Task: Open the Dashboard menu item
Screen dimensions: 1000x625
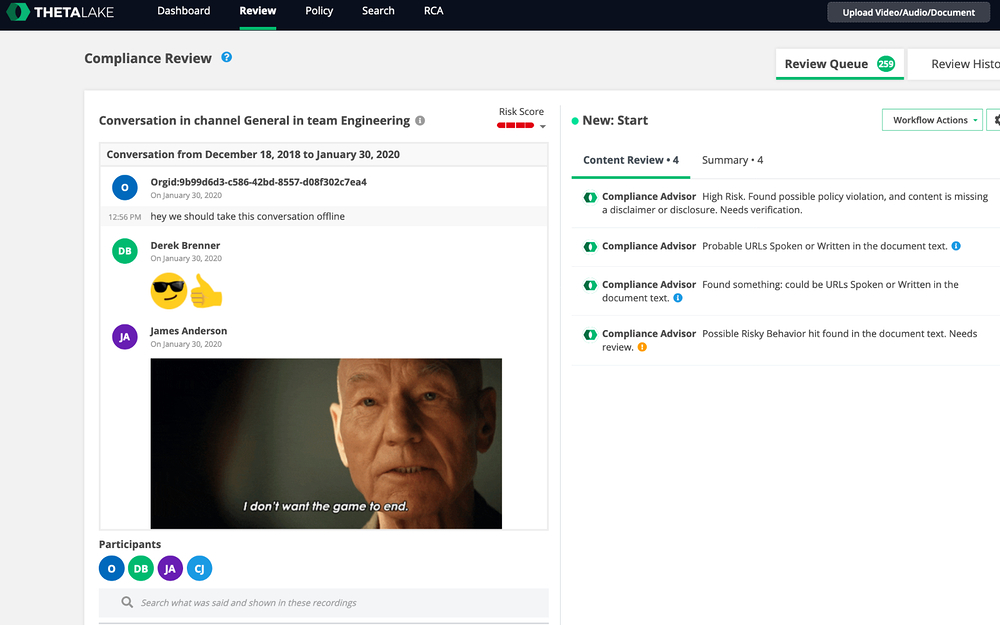Action: pyautogui.click(x=184, y=11)
